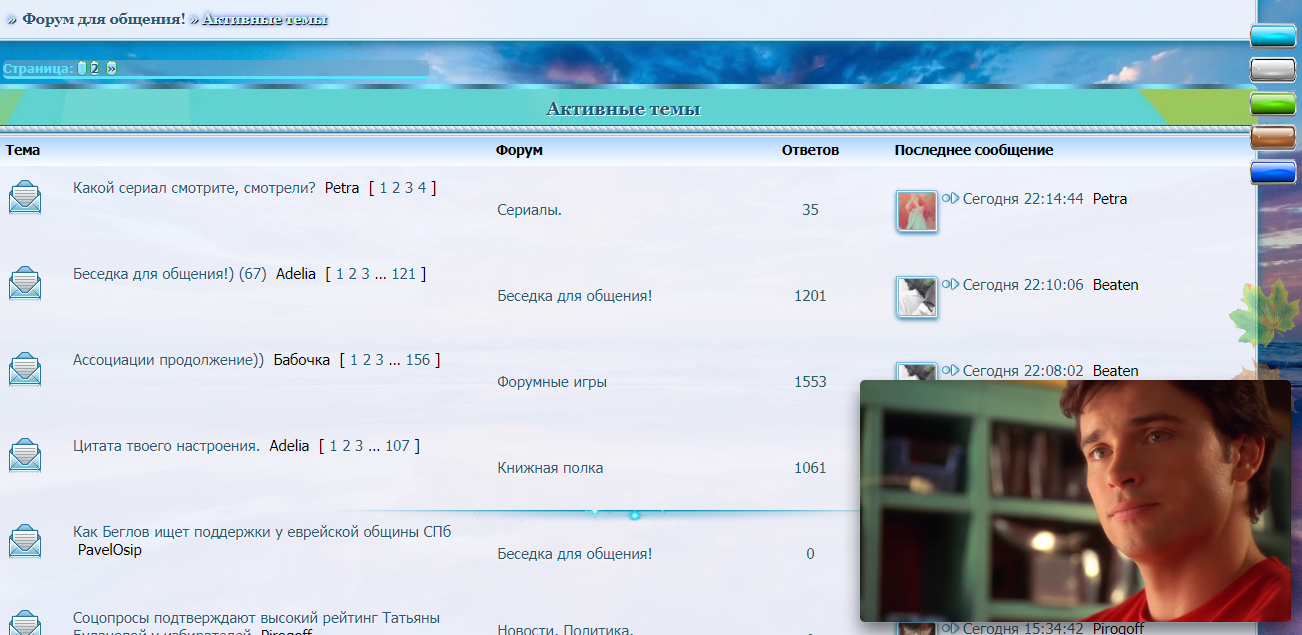
Task: Open topic Какой сериал смотрите, смотрели?
Action: [194, 188]
